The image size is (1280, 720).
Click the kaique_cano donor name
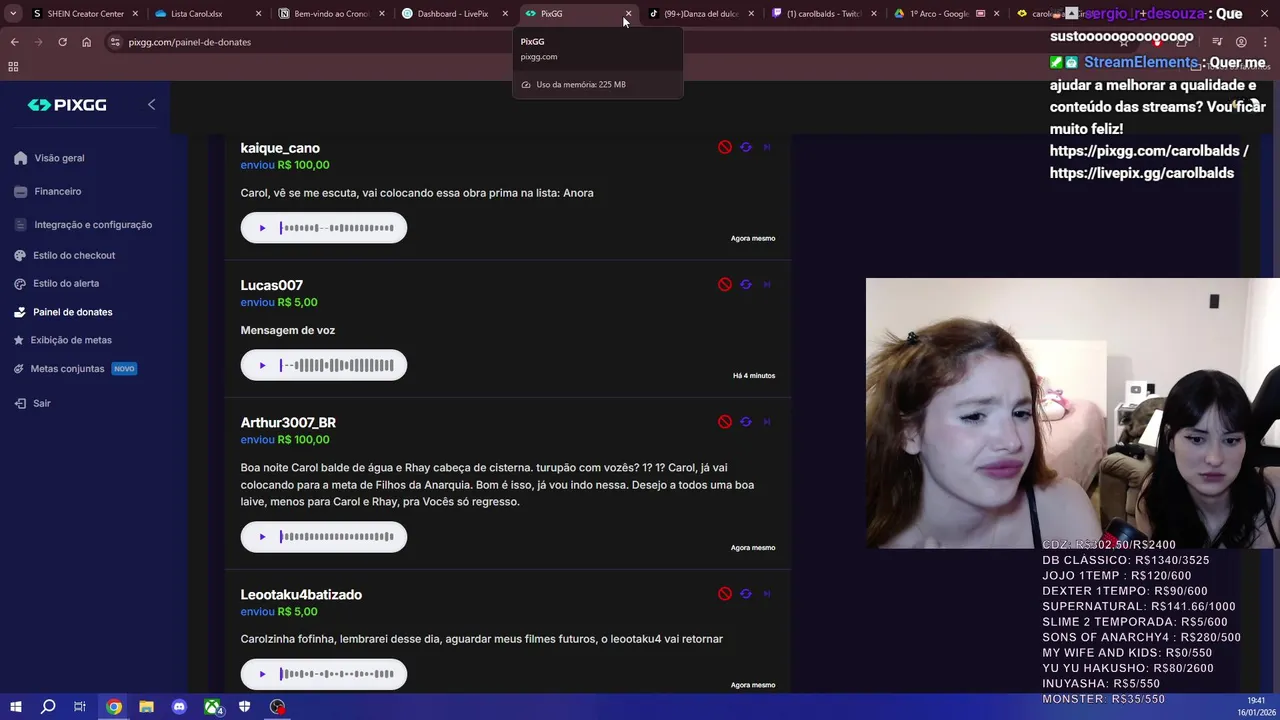coord(280,148)
